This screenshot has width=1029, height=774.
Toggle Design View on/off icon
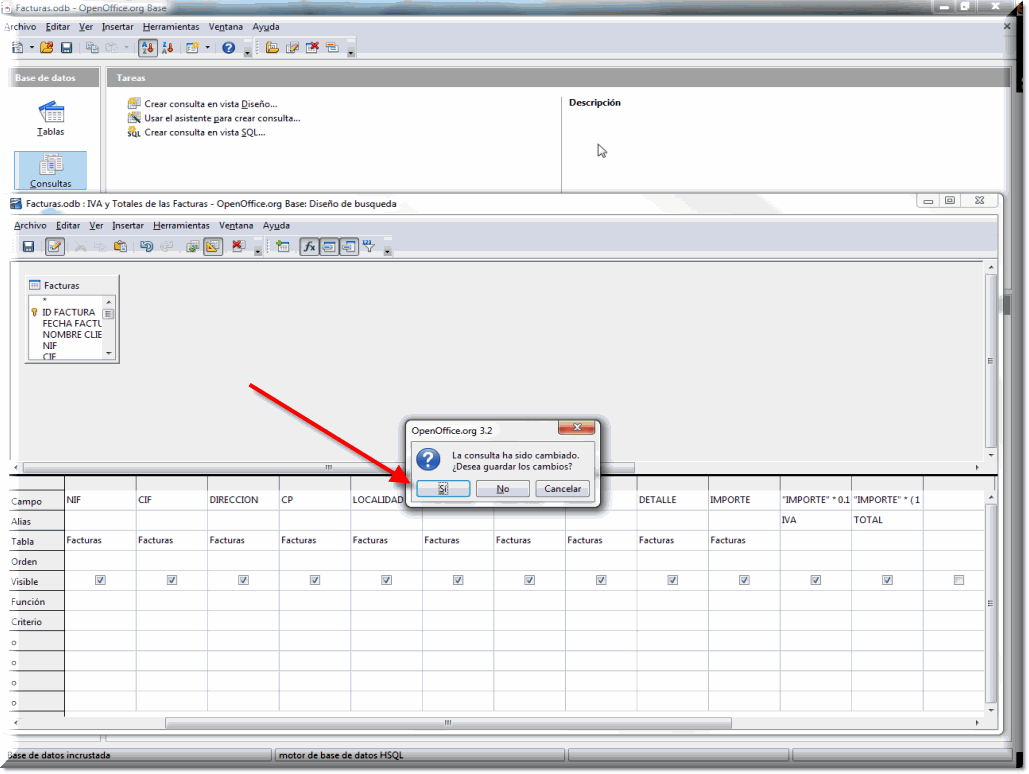point(213,247)
